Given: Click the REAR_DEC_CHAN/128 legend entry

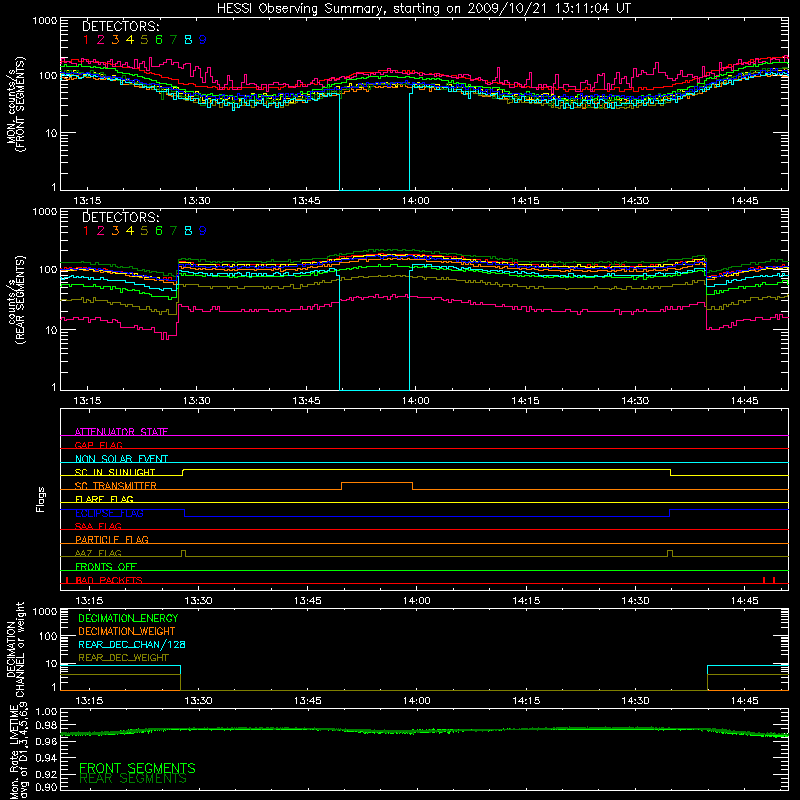Looking at the screenshot, I should [132, 644].
